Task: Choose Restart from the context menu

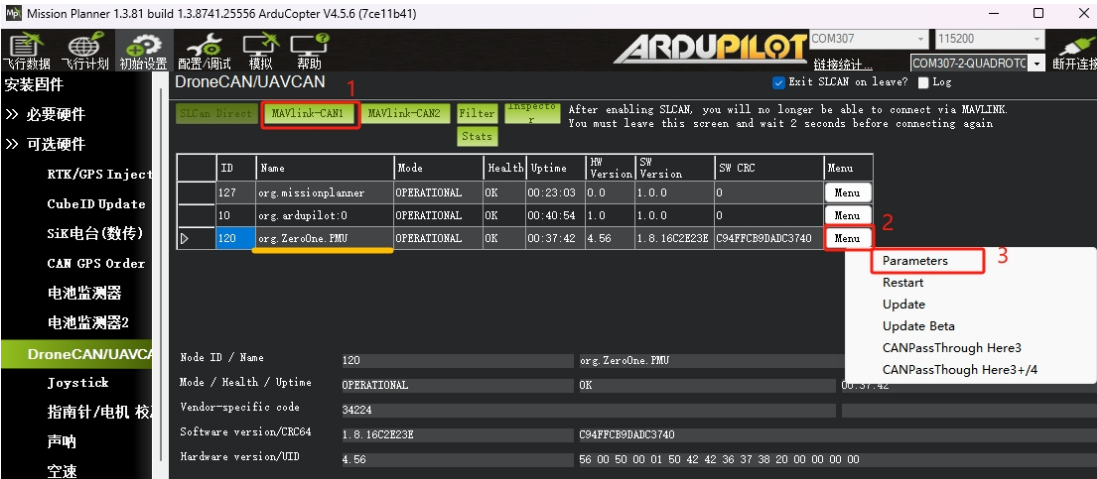Action: point(903,283)
